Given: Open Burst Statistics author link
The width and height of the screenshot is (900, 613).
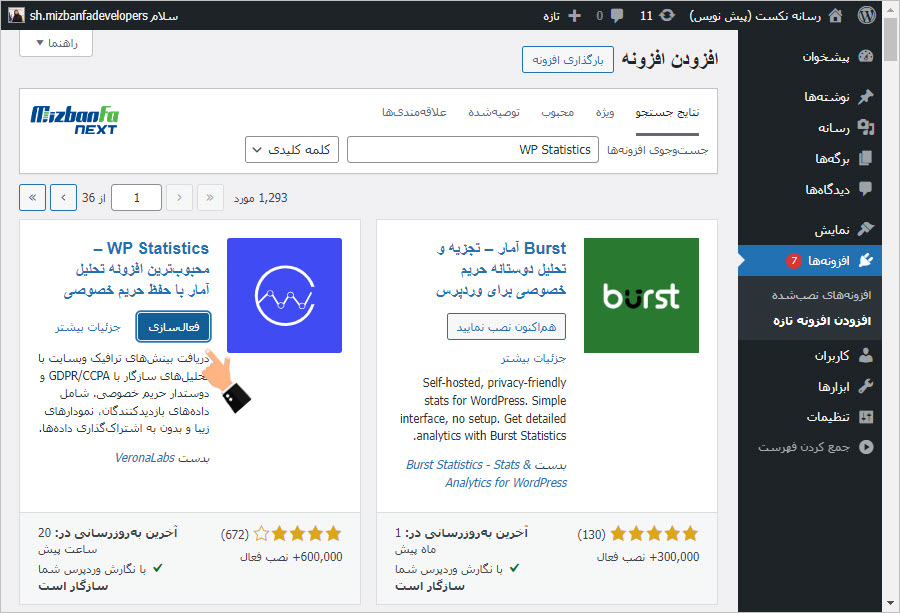Looking at the screenshot, I should pos(487,474).
